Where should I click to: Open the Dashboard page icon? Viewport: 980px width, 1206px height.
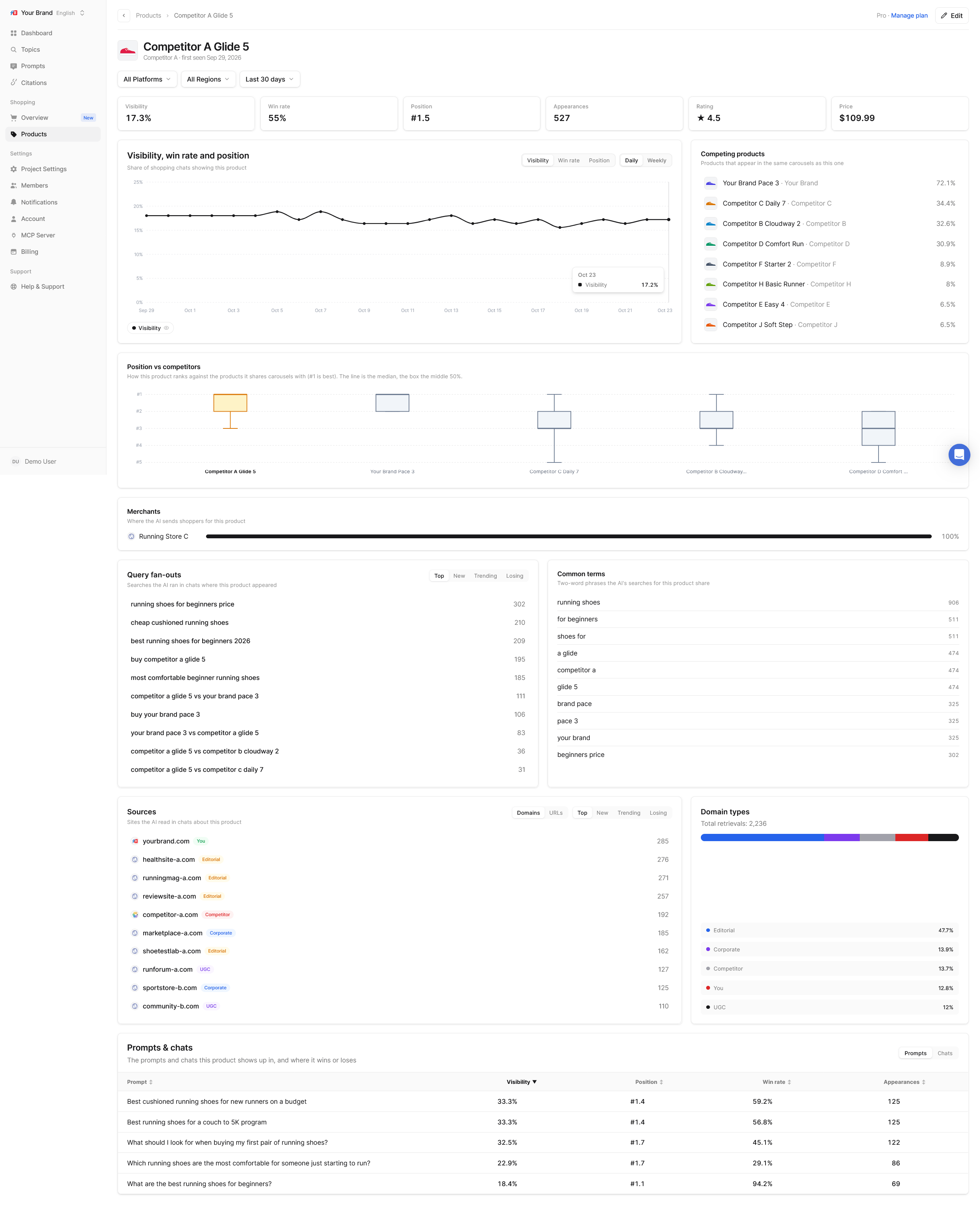coord(13,33)
